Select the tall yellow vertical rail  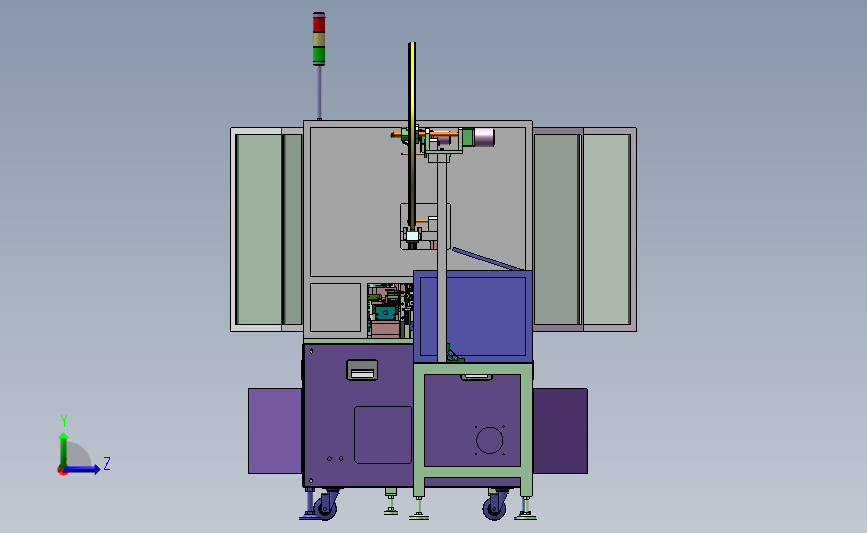tap(412, 135)
